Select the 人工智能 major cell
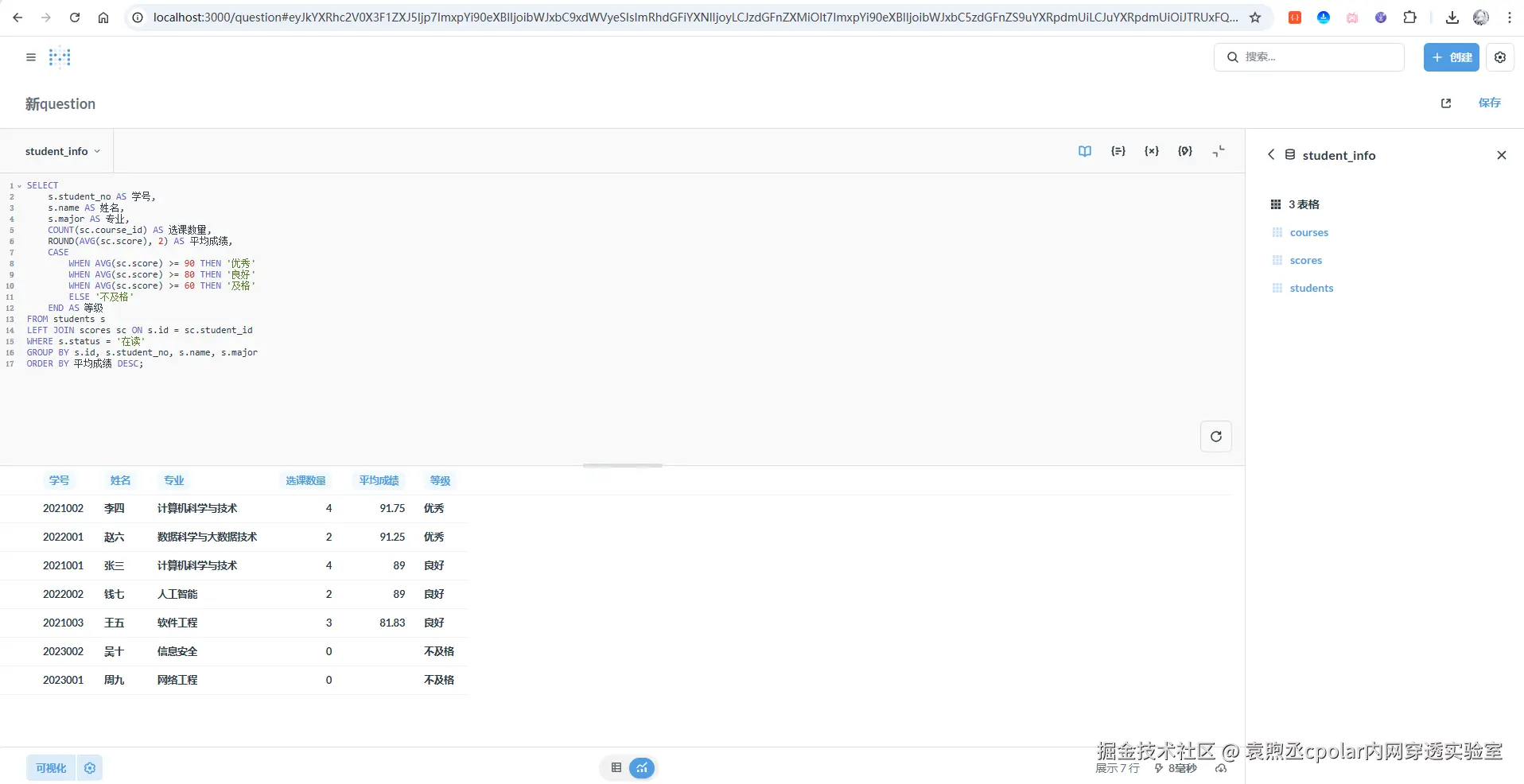 coord(177,594)
